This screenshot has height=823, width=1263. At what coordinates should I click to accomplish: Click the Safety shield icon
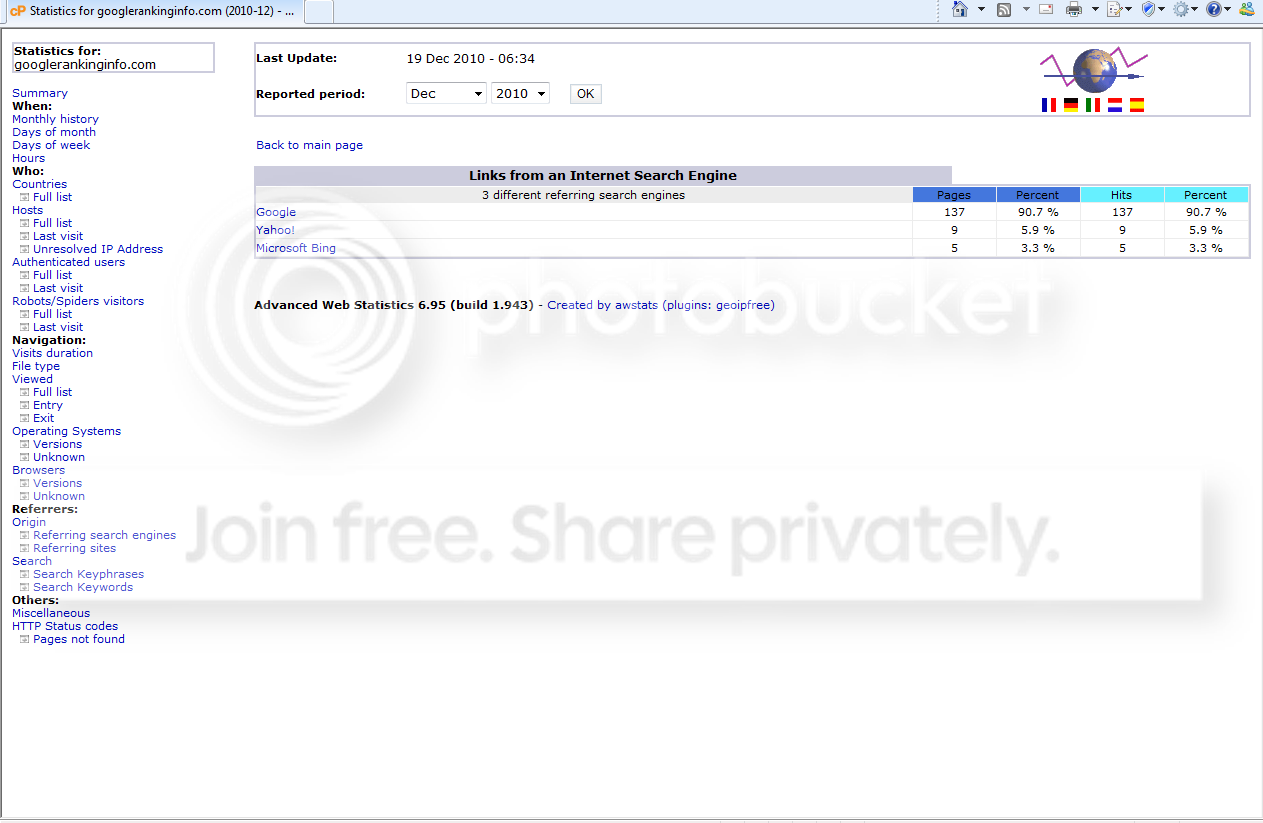coord(1148,9)
